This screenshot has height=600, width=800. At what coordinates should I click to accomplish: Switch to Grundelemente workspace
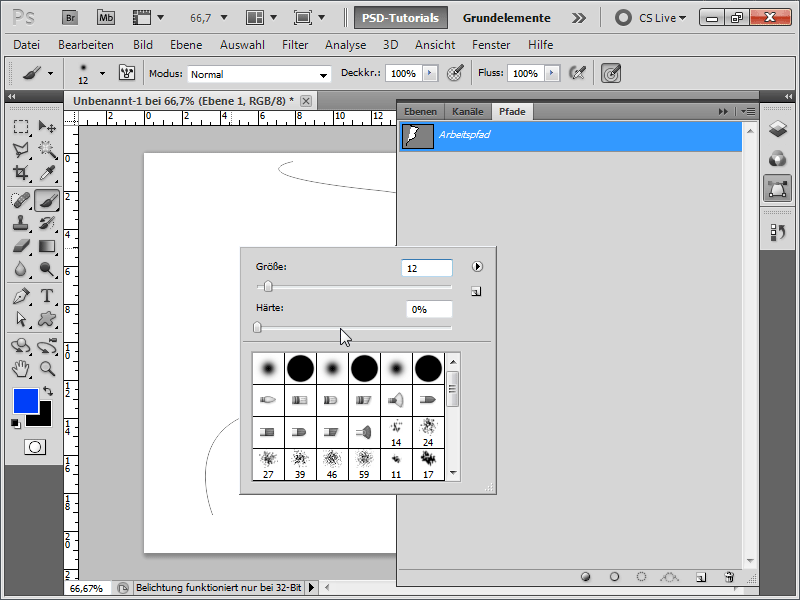(x=506, y=18)
